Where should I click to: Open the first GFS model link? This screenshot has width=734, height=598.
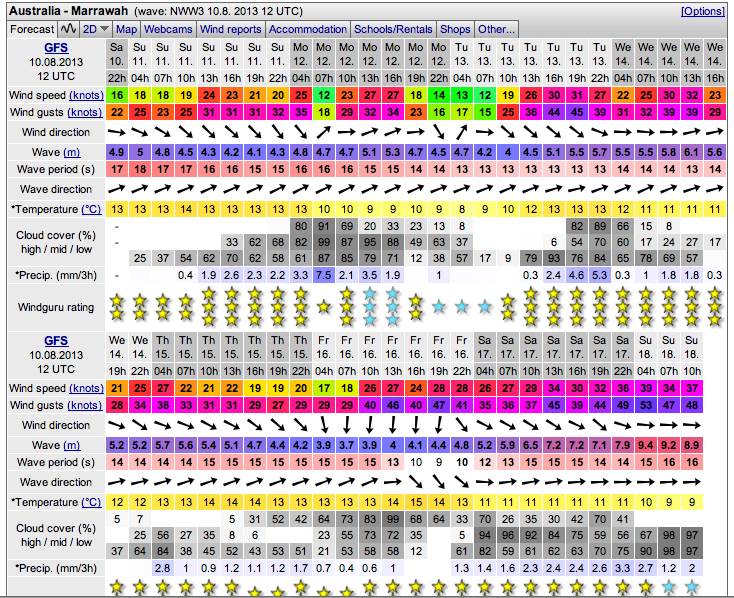tap(55, 48)
